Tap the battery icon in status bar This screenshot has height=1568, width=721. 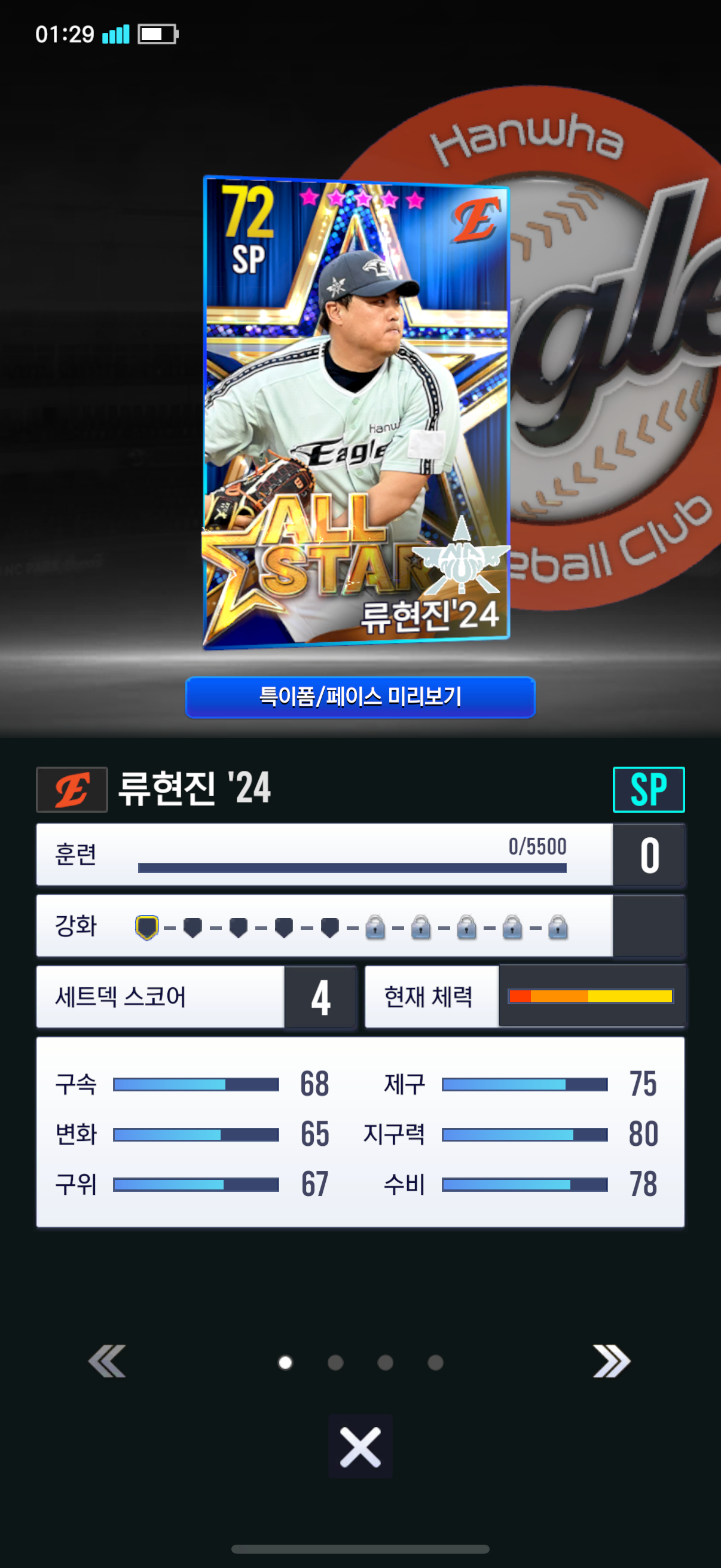(x=158, y=34)
